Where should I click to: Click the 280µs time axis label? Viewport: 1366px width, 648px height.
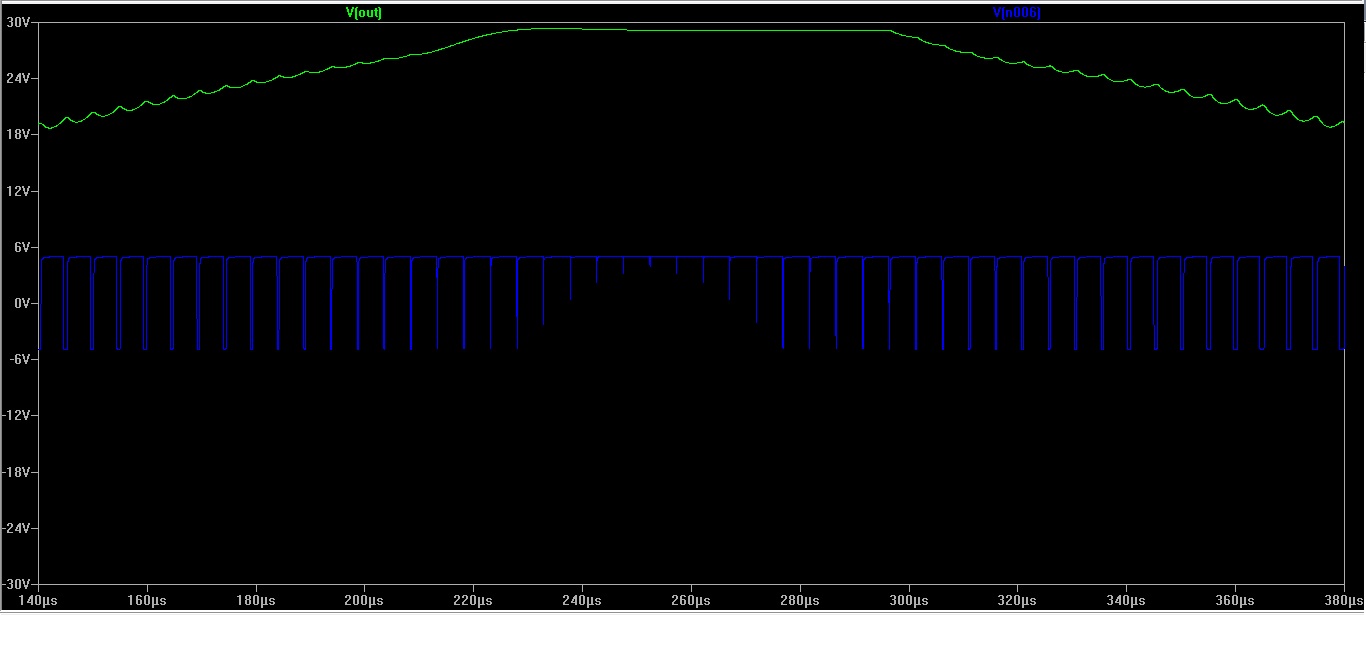tap(800, 600)
